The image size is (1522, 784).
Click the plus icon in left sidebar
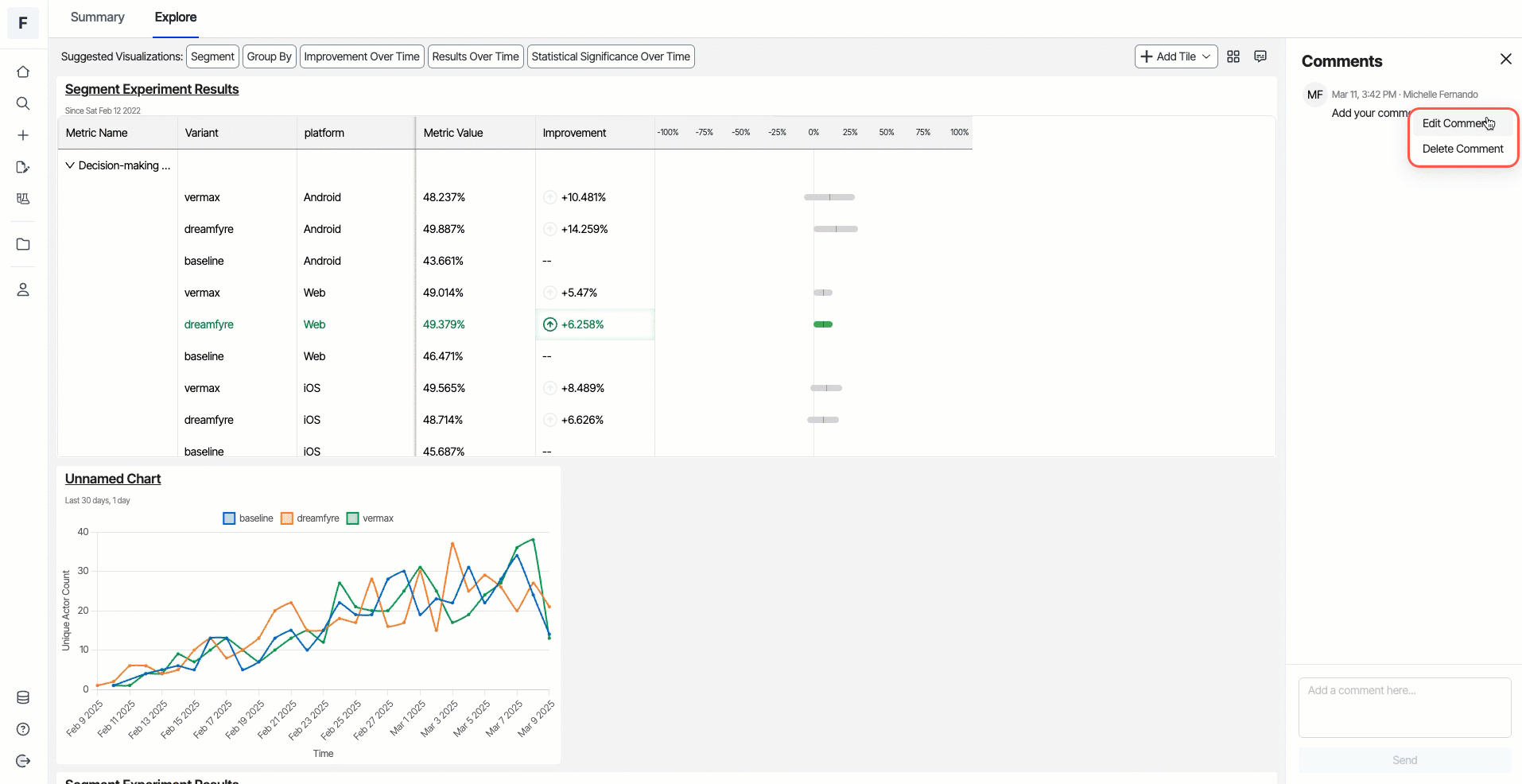pos(23,135)
